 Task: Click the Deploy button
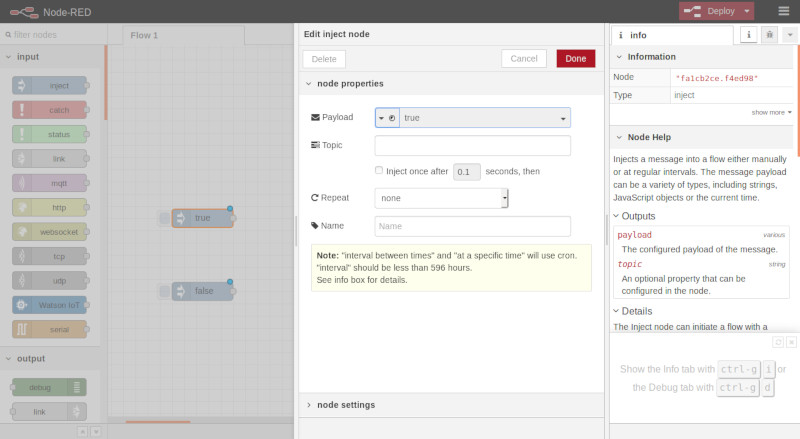(x=710, y=11)
